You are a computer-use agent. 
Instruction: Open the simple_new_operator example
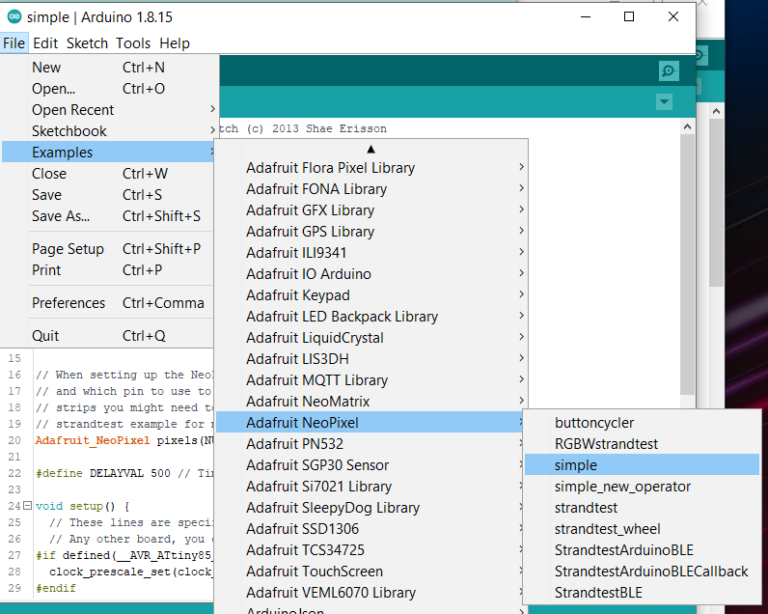[x=642, y=486]
